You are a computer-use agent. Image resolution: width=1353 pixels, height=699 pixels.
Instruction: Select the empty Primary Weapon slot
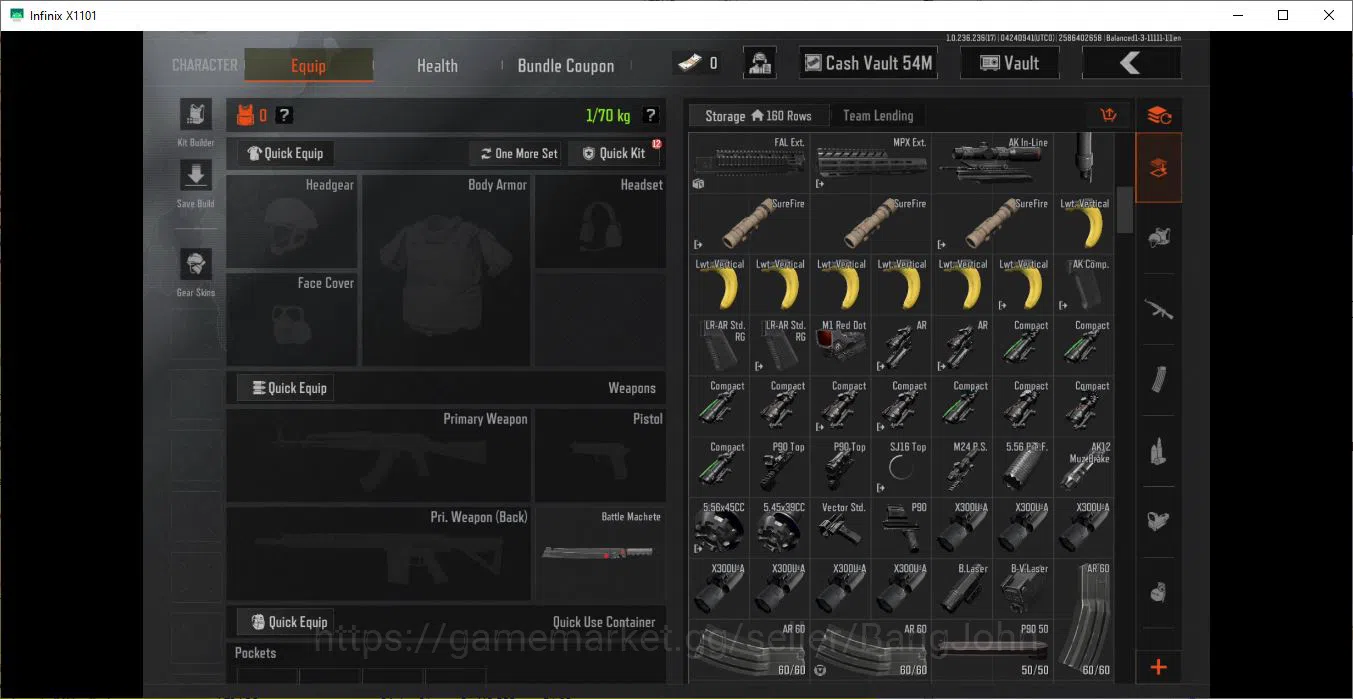[379, 455]
